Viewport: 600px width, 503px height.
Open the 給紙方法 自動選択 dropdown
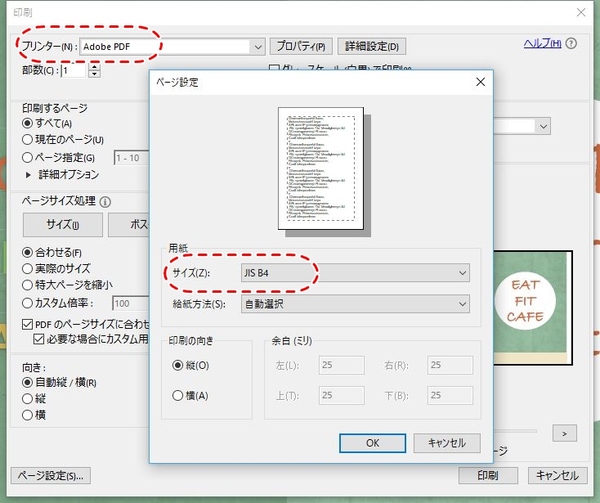355,304
